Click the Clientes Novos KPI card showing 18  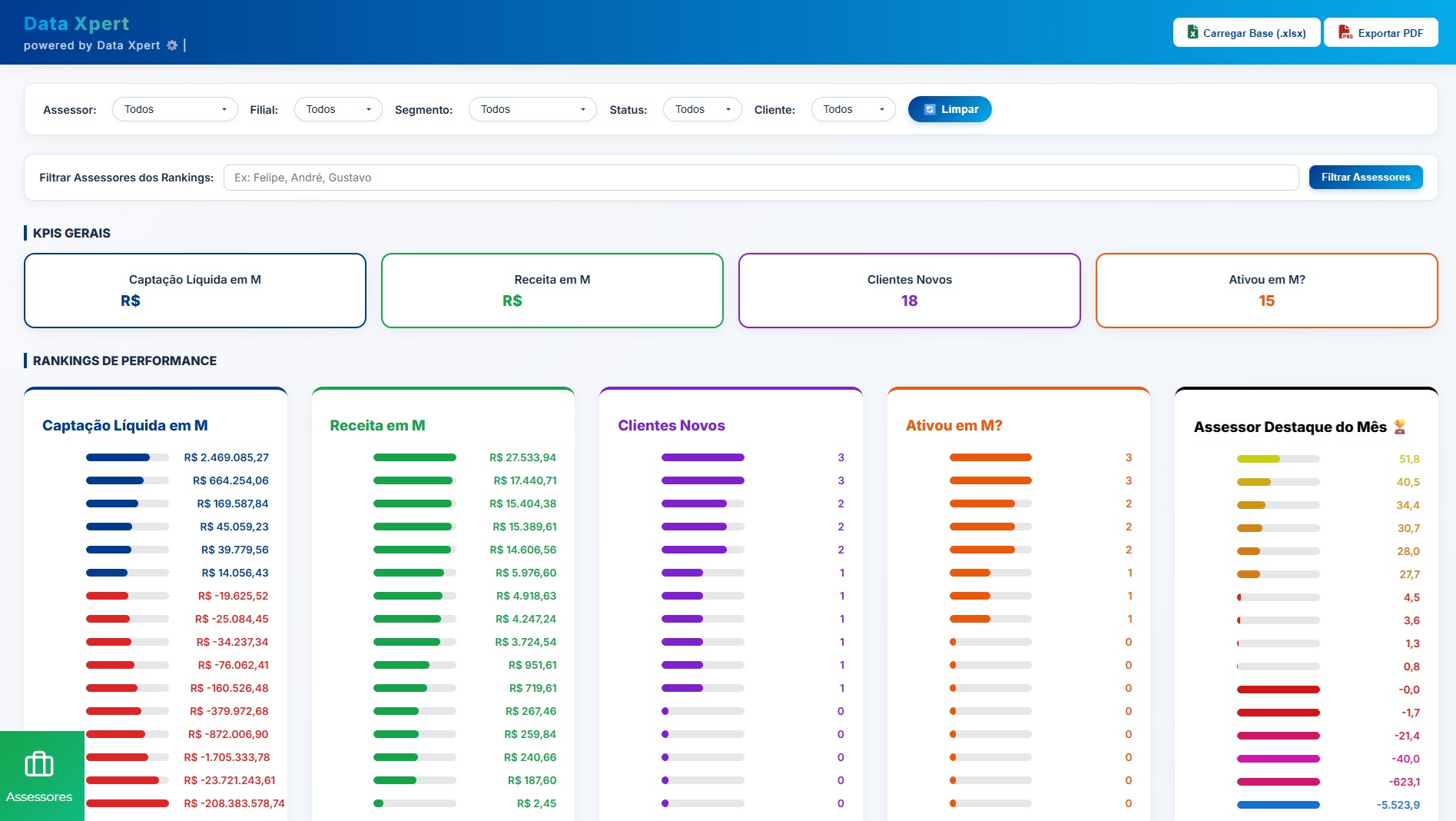tap(910, 291)
